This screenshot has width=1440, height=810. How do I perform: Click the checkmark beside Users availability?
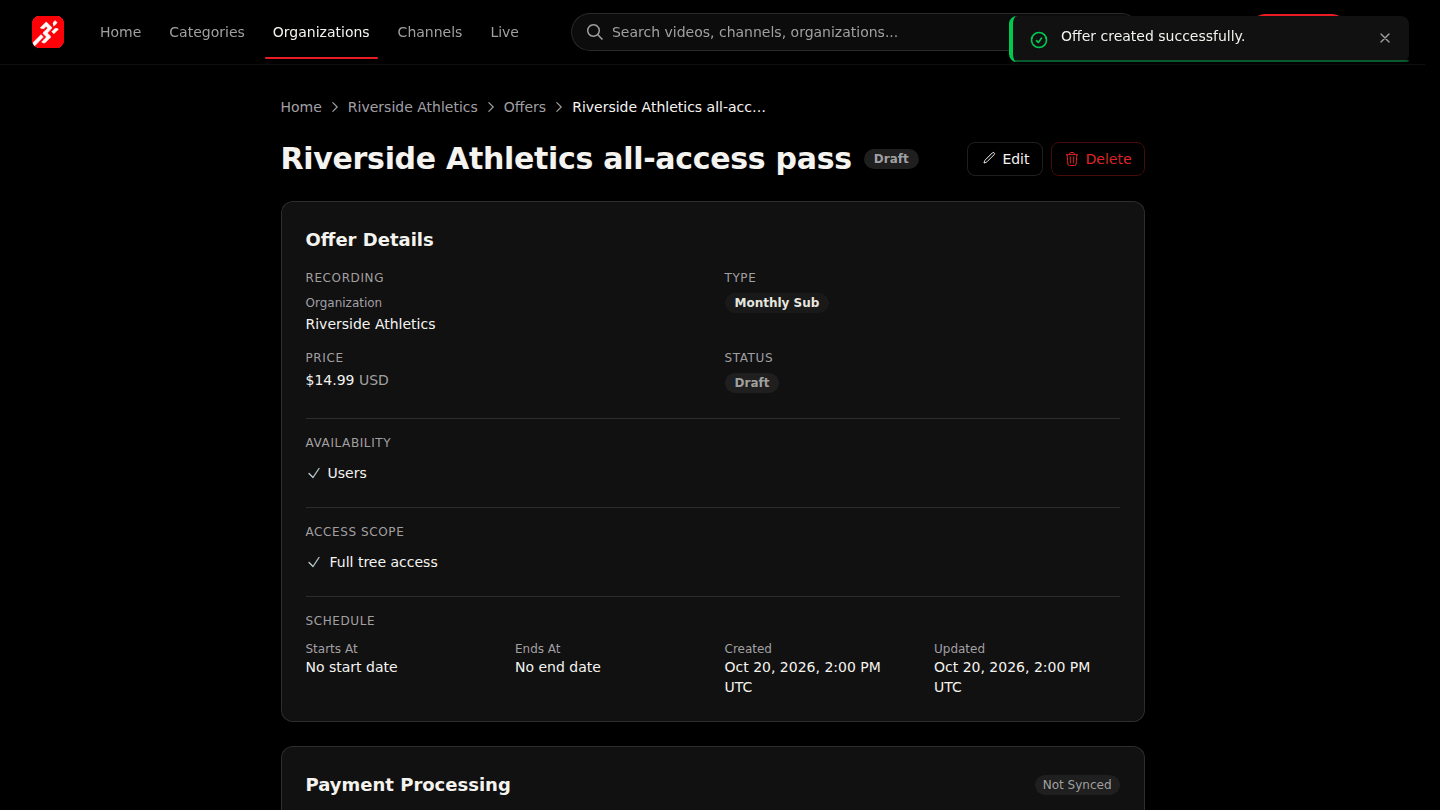(314, 473)
